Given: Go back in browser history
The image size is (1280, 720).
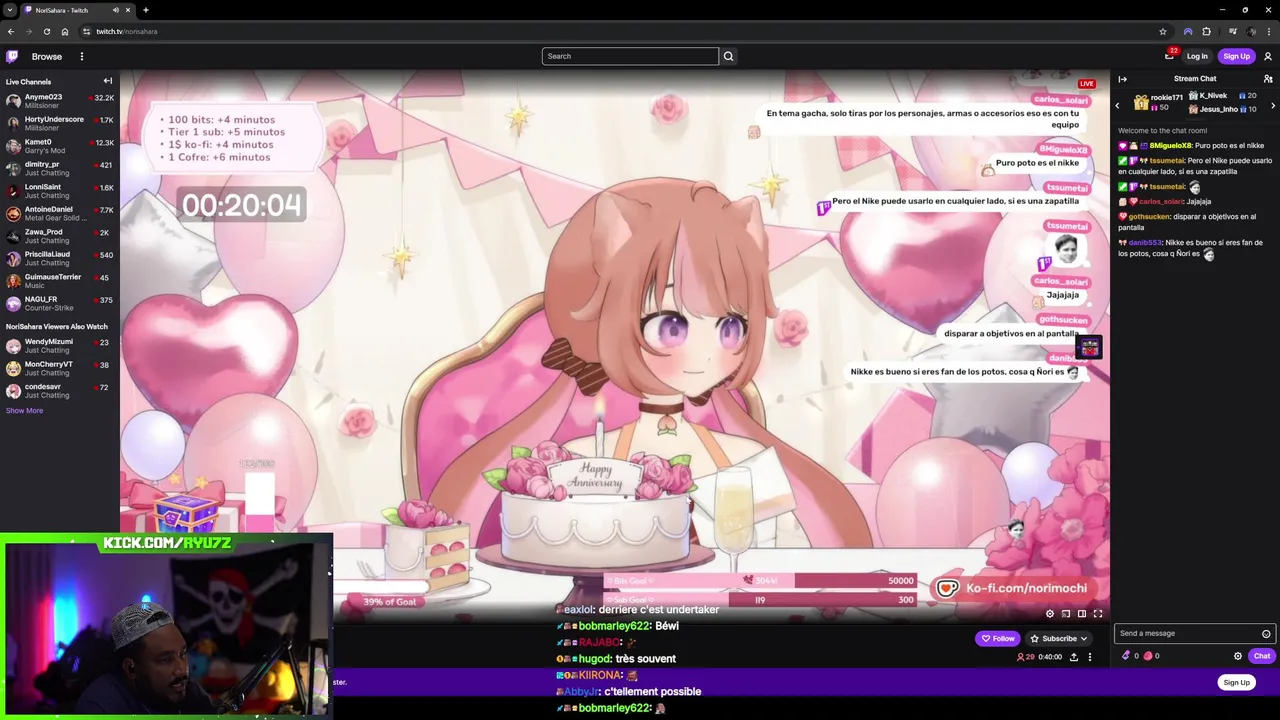Looking at the screenshot, I should (x=11, y=31).
